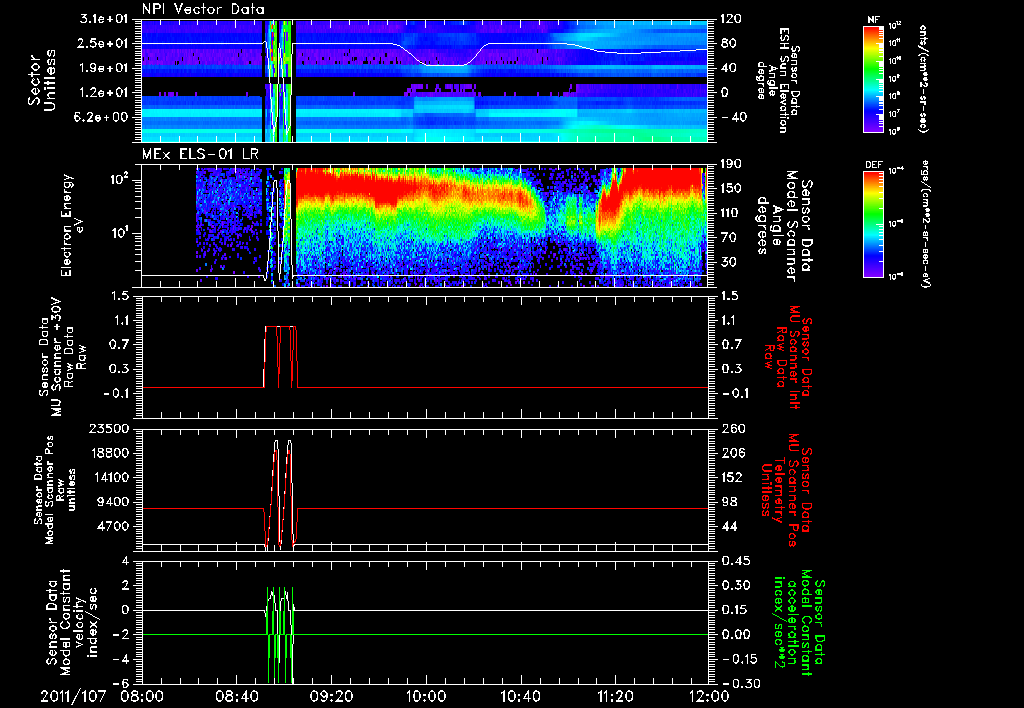
Task: Click the 80 degree Sun Elevation tick
Action: tap(728, 43)
